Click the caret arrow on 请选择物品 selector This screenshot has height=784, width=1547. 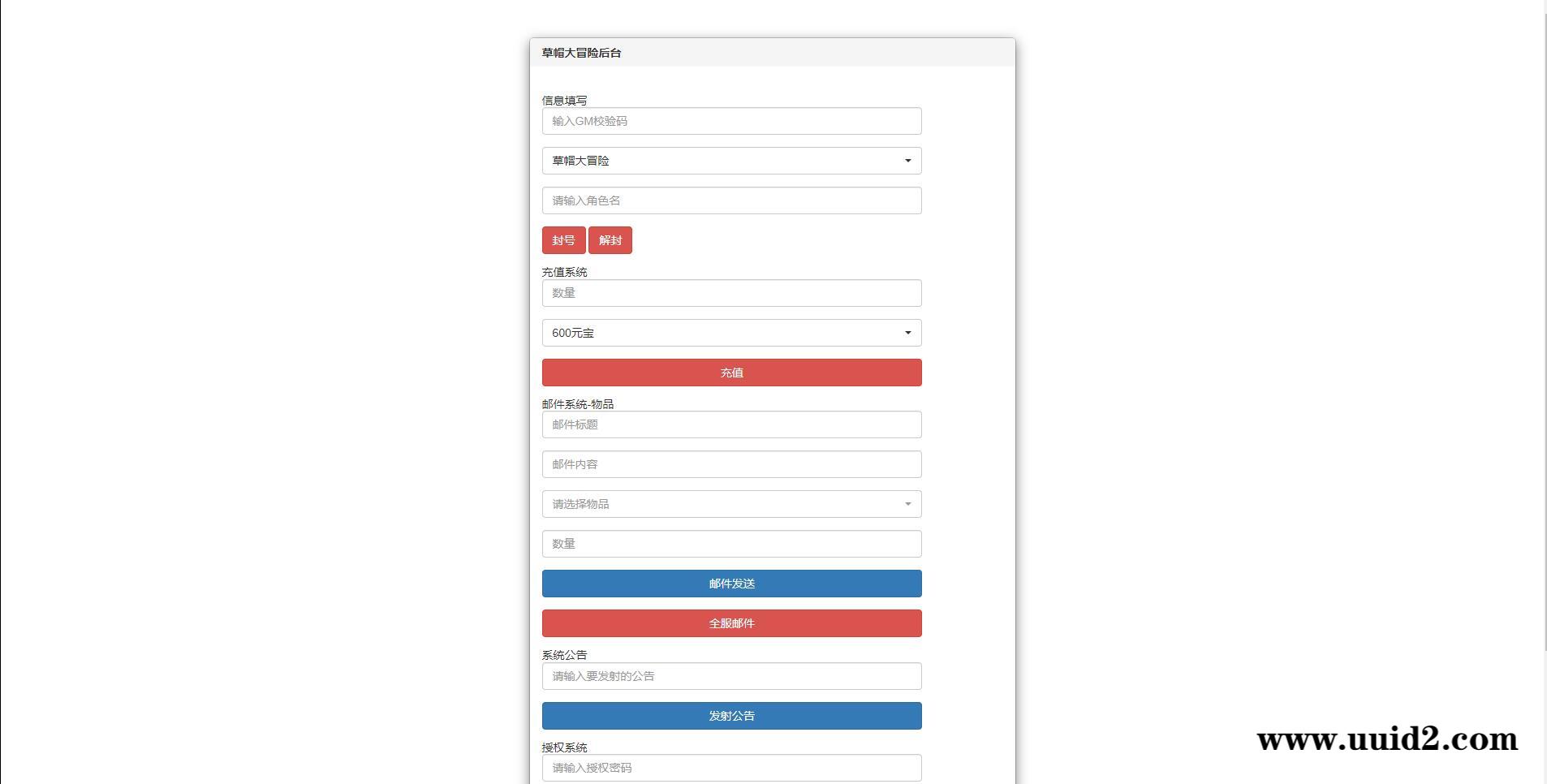pyautogui.click(x=907, y=504)
